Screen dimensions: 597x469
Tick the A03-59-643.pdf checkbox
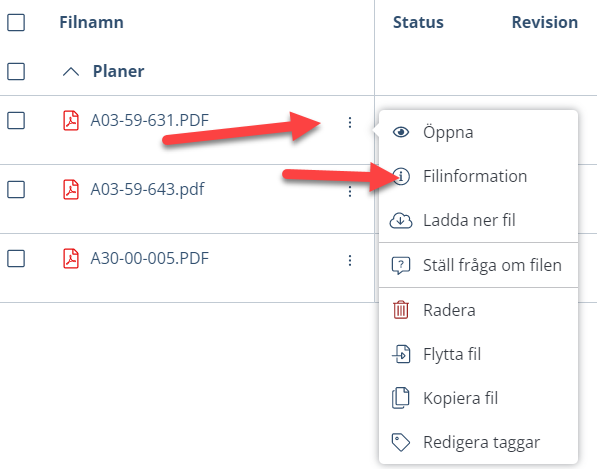coord(16,189)
